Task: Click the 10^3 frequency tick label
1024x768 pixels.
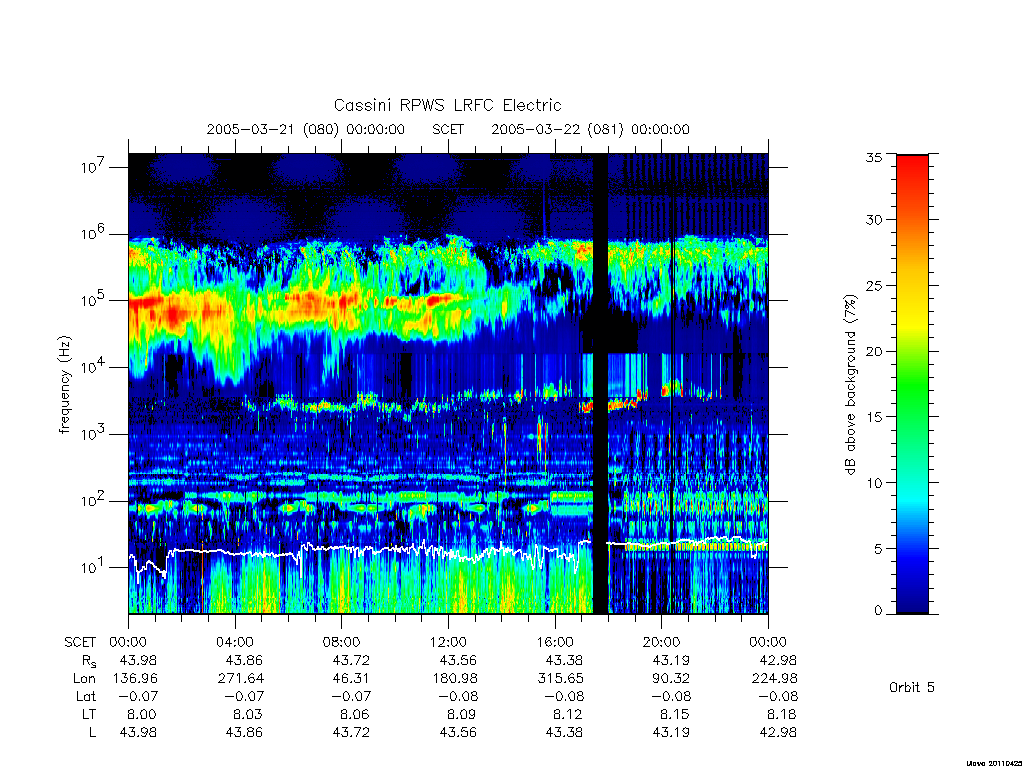Action: [x=94, y=434]
